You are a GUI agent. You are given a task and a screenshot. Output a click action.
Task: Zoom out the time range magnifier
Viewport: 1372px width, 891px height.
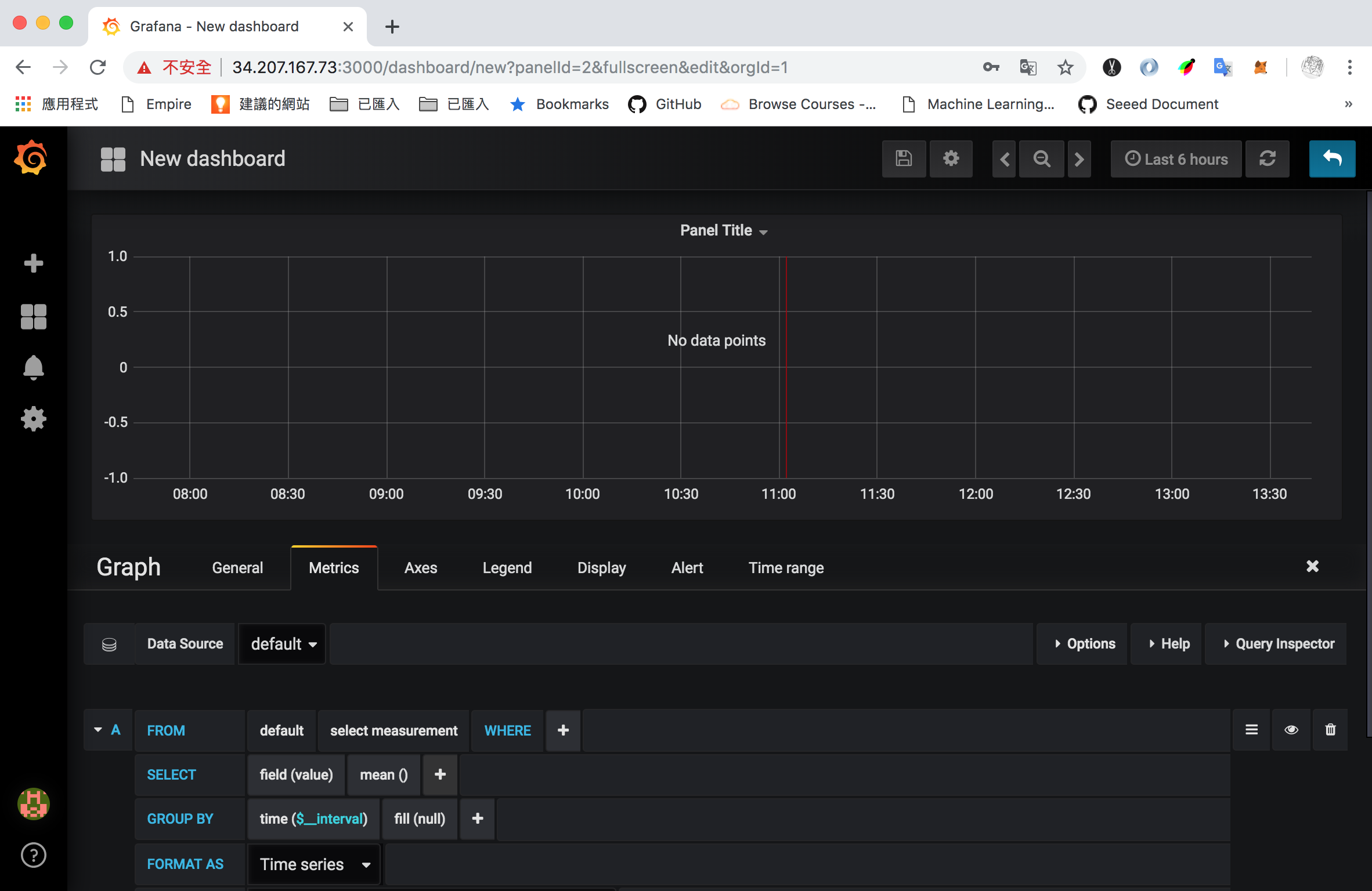point(1042,159)
